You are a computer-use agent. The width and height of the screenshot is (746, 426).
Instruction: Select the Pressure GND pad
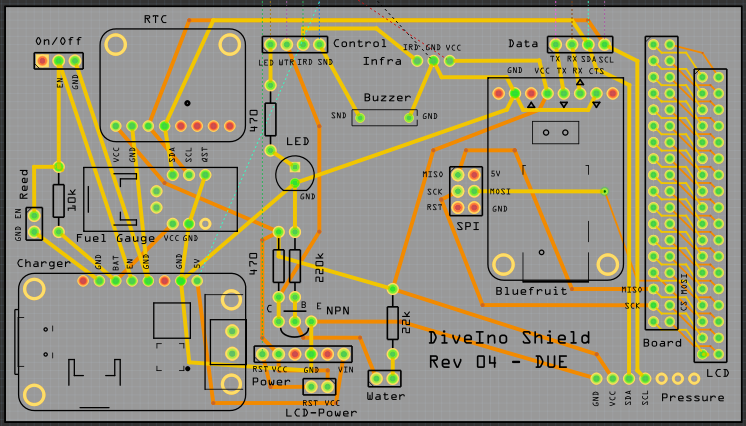tap(596, 379)
